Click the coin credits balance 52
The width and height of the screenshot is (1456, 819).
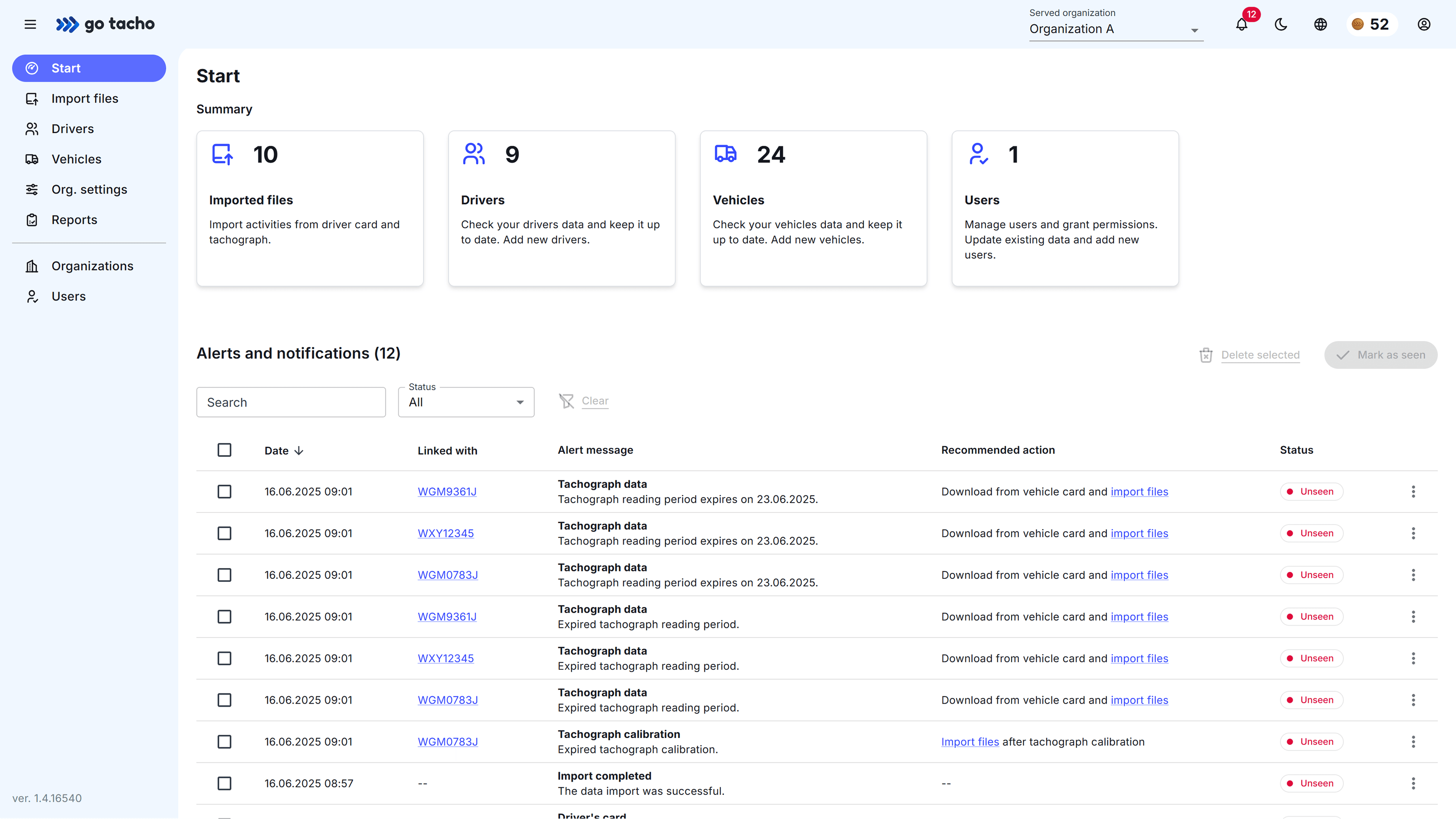[1371, 24]
